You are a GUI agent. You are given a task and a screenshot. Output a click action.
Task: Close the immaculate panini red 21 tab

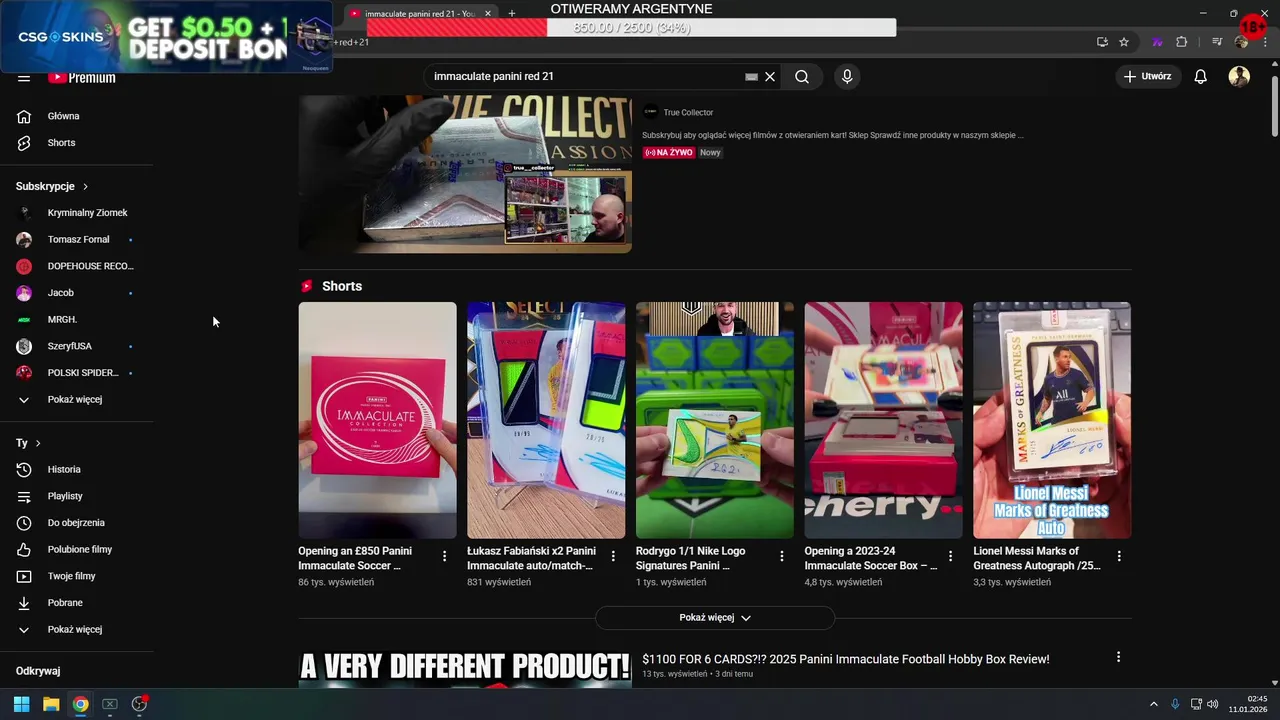[488, 14]
